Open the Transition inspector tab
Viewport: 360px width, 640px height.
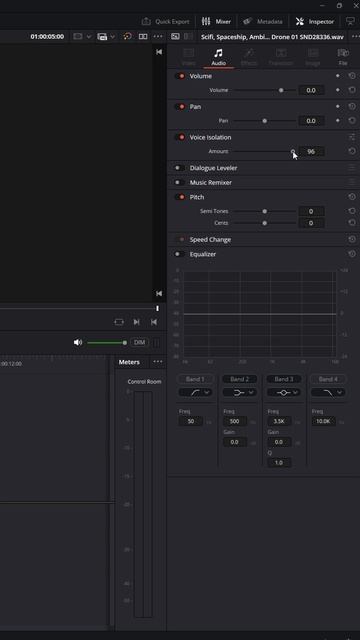[x=281, y=57]
